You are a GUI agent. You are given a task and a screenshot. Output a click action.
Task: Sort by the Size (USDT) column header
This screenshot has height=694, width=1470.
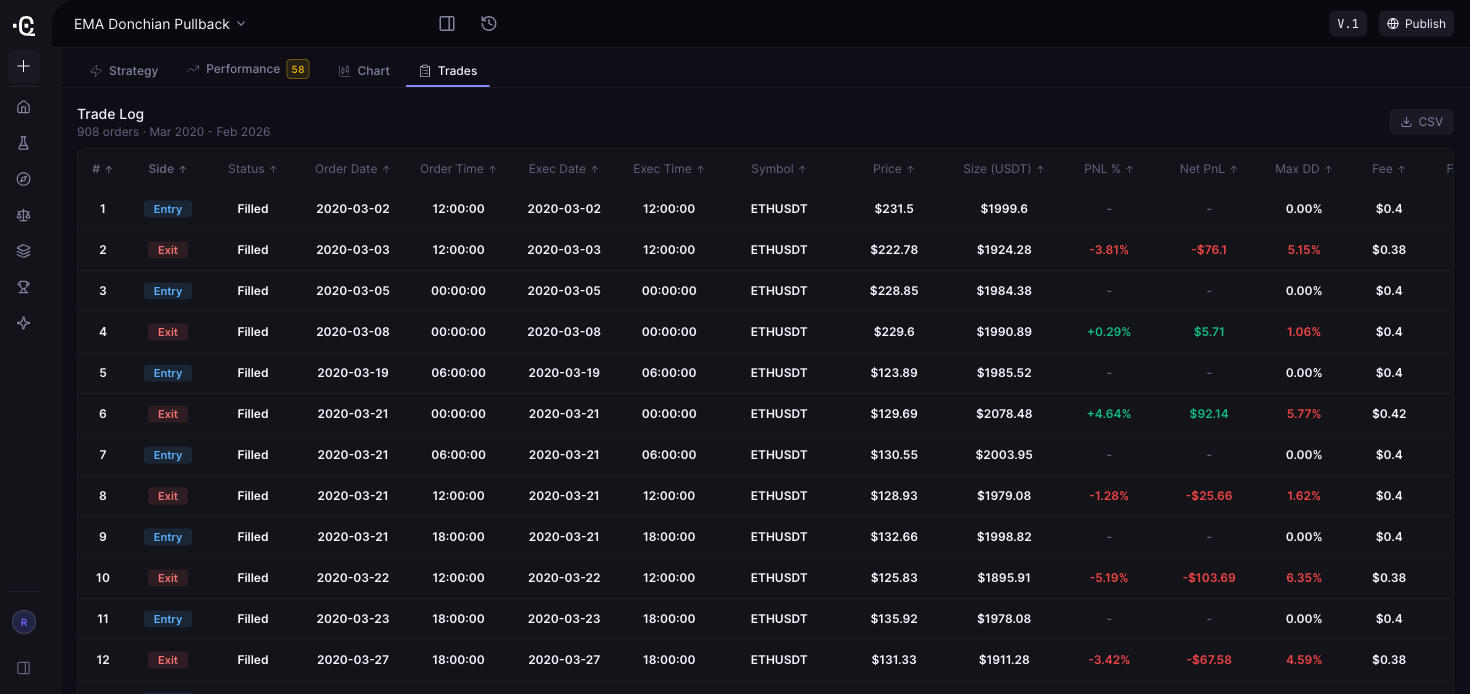[1003, 169]
